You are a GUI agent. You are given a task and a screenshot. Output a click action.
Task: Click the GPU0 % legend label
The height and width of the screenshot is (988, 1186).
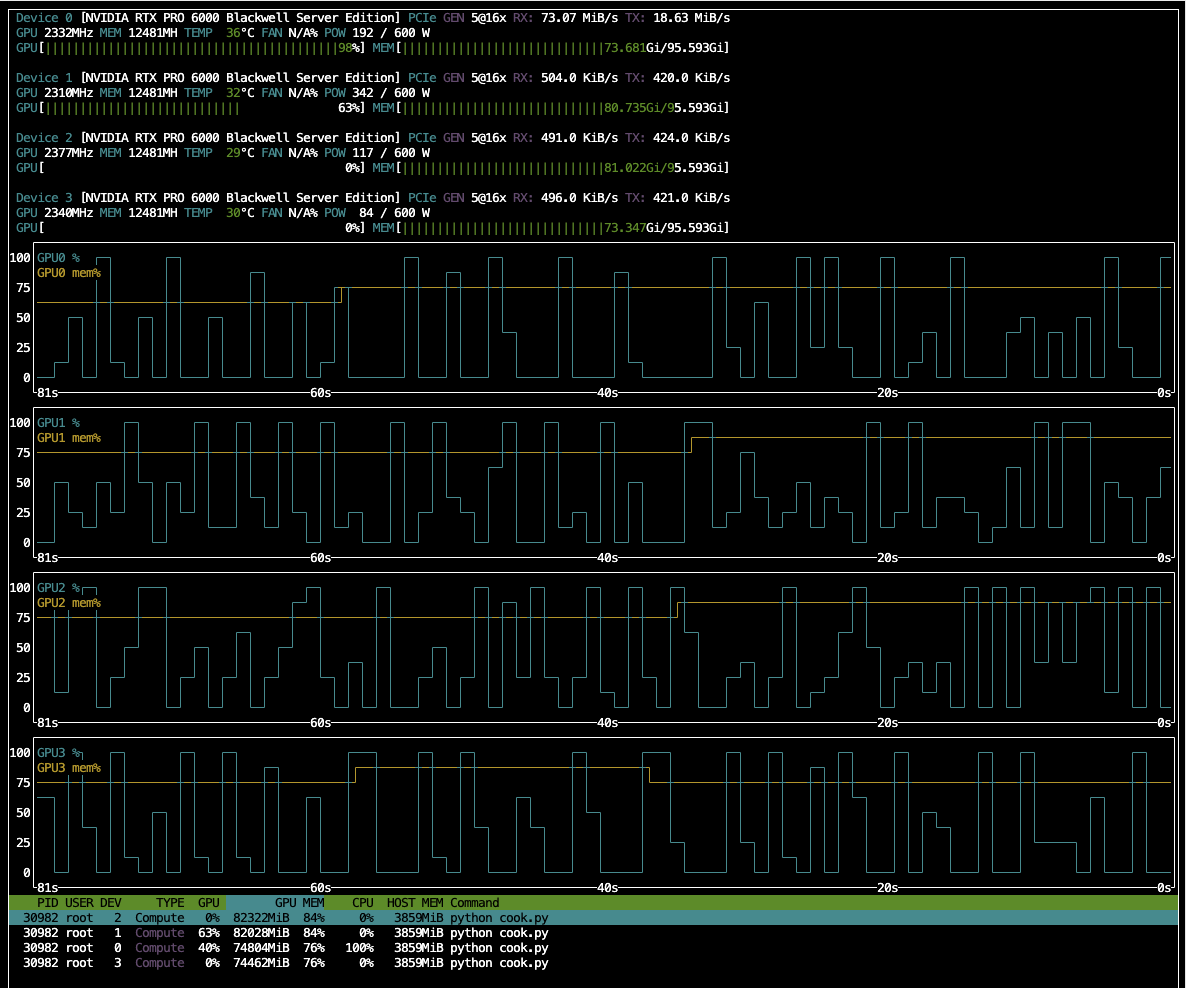(58, 258)
